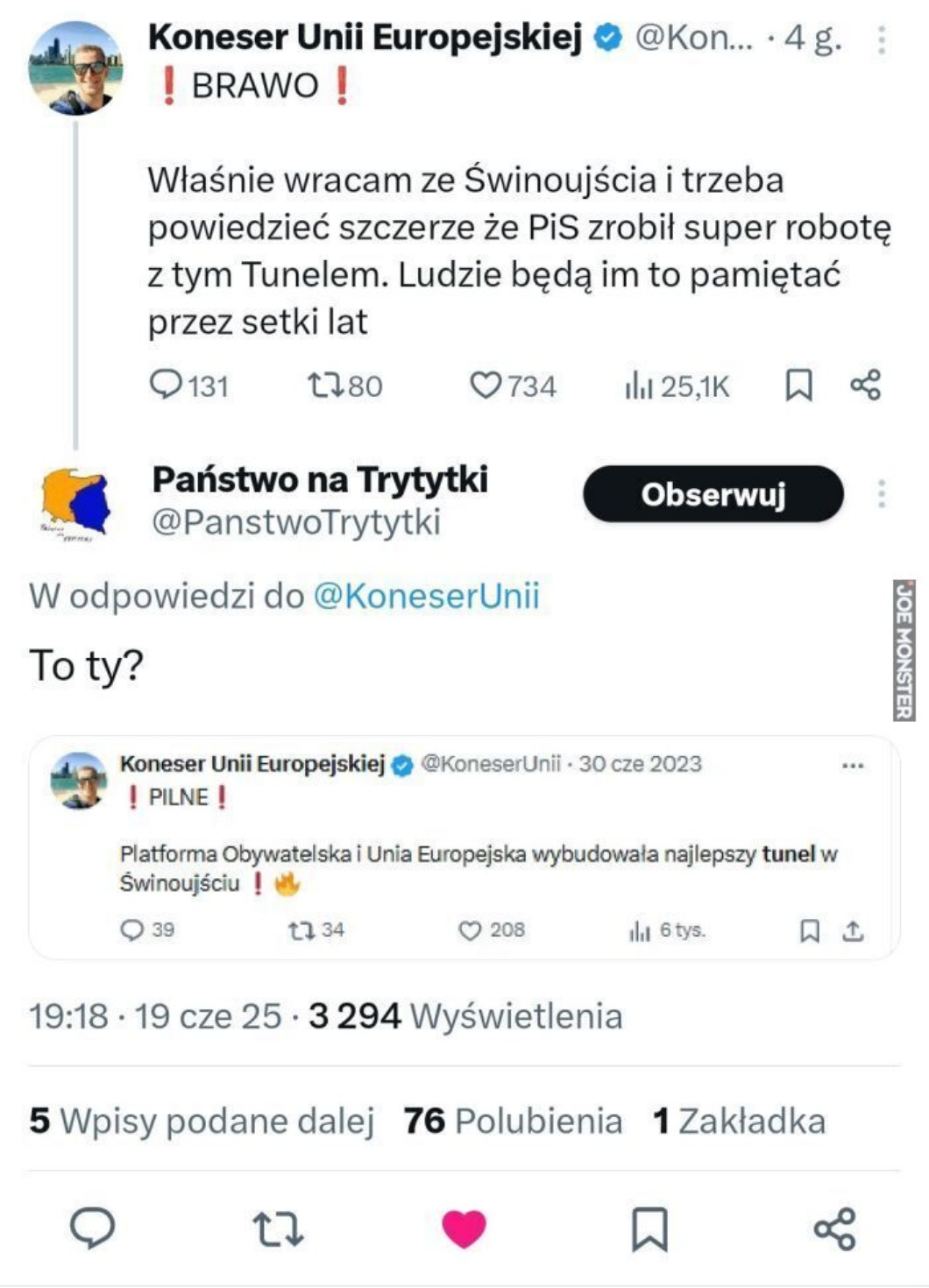Click the Obserwuj follow button
This screenshot has width=929, height=1288.
point(713,494)
